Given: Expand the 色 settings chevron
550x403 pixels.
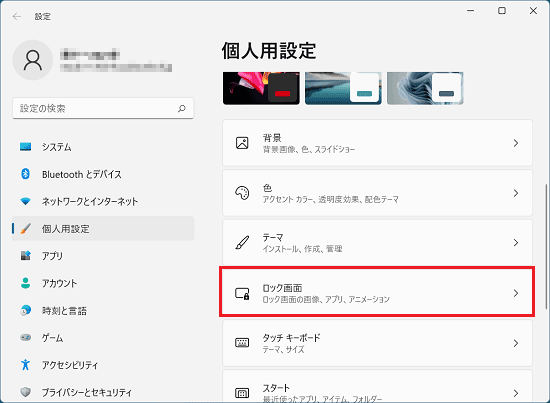Looking at the screenshot, I should pos(516,193).
